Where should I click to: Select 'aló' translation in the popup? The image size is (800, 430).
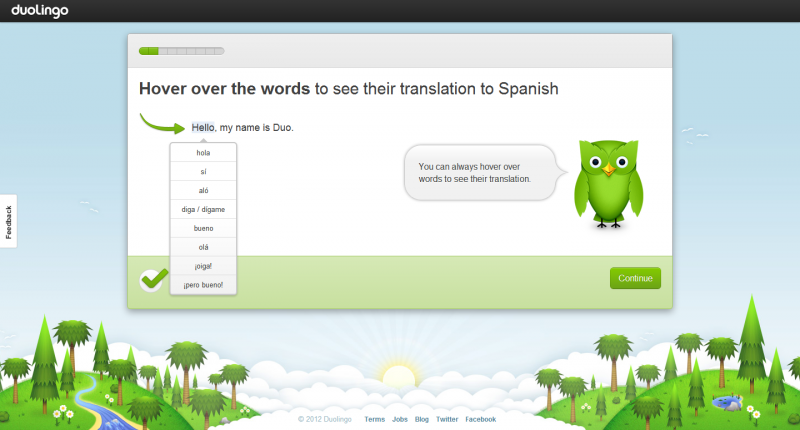point(203,190)
